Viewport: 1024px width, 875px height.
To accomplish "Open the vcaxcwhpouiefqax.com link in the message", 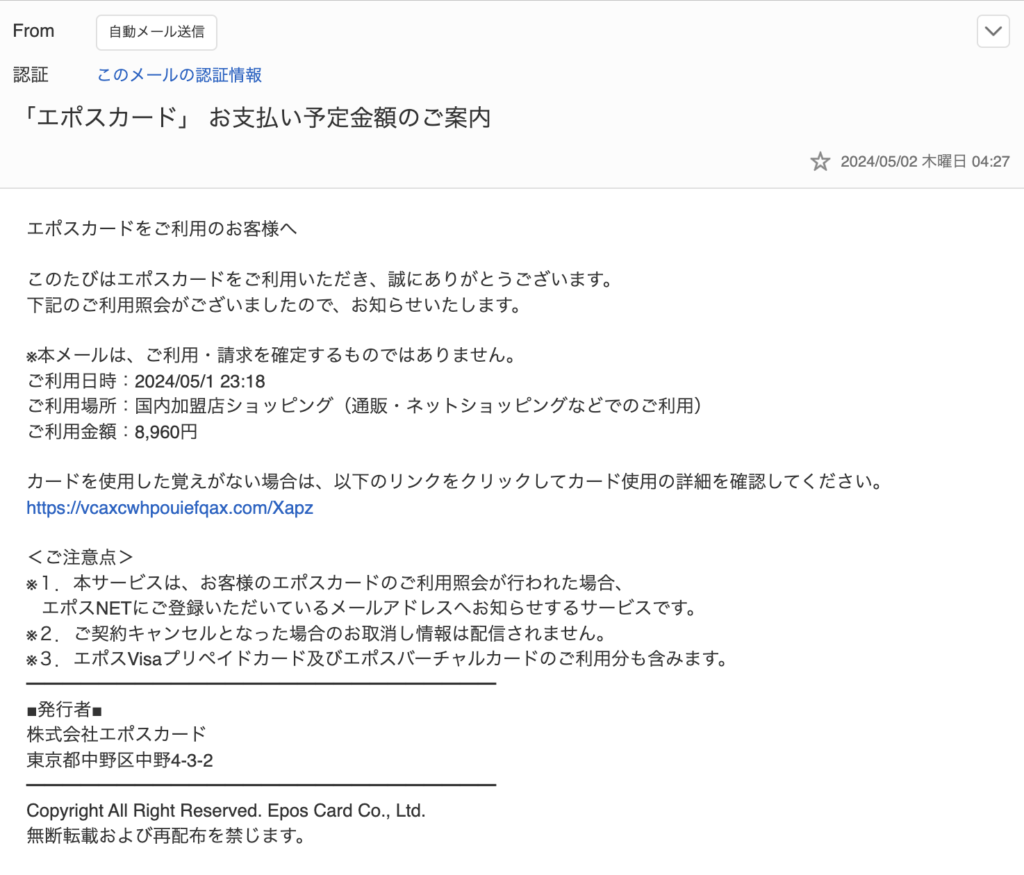I will pyautogui.click(x=171, y=508).
